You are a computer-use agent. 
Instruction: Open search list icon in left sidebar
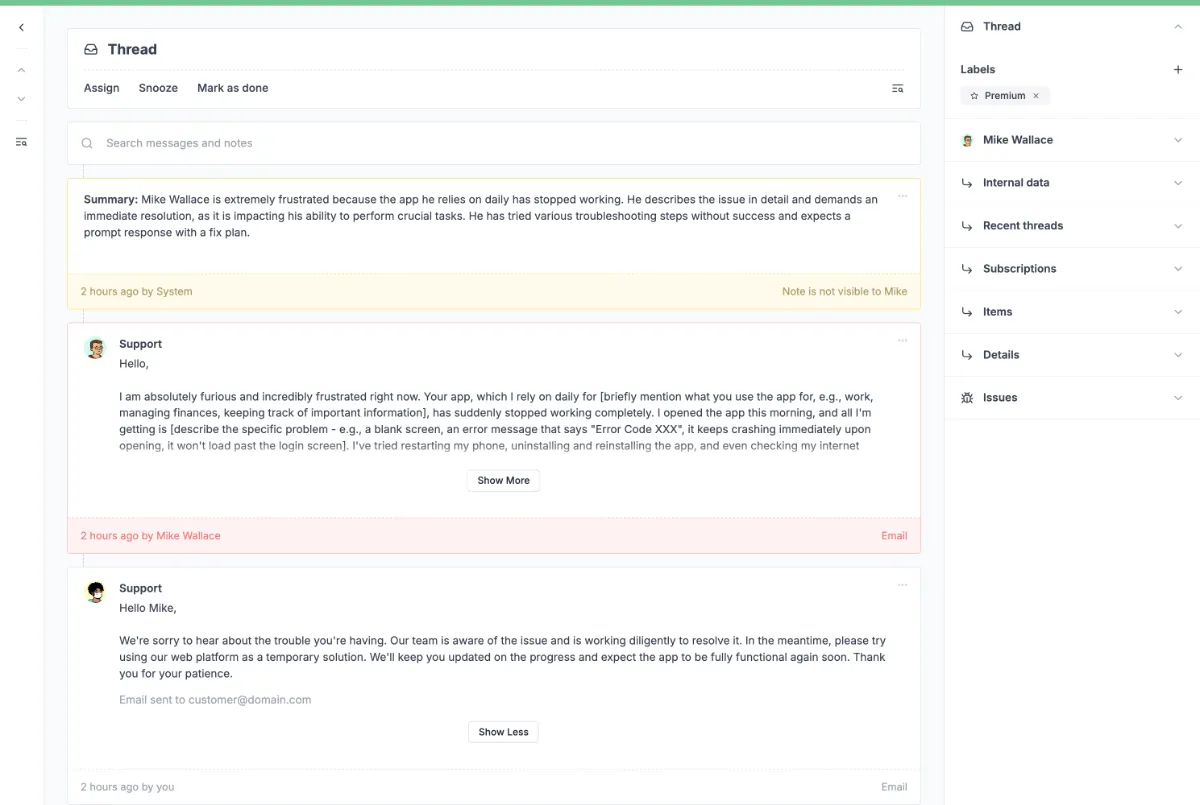click(21, 141)
